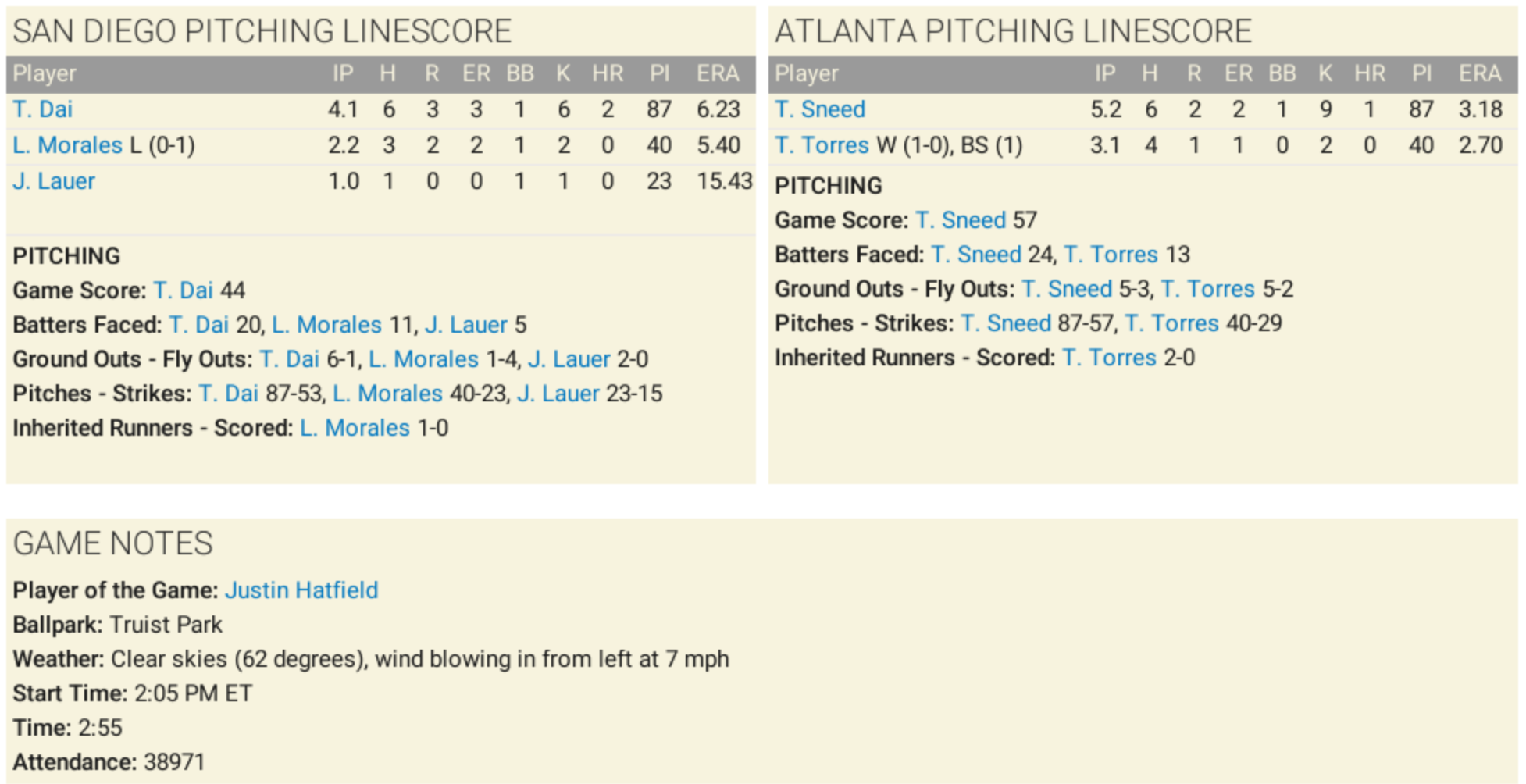Viewport: 1526px width, 784px height.
Task: Open J. Lauer link under Batters Faced
Action: [x=466, y=325]
